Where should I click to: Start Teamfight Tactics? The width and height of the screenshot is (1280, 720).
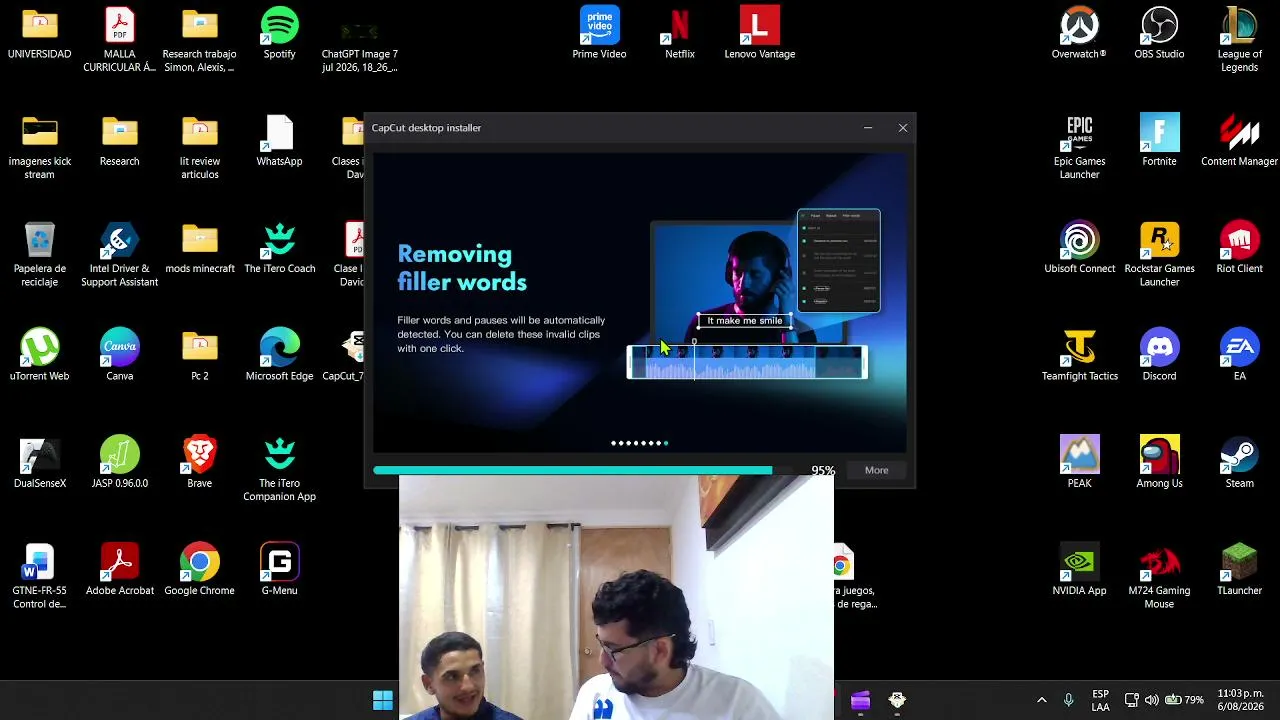point(1080,355)
